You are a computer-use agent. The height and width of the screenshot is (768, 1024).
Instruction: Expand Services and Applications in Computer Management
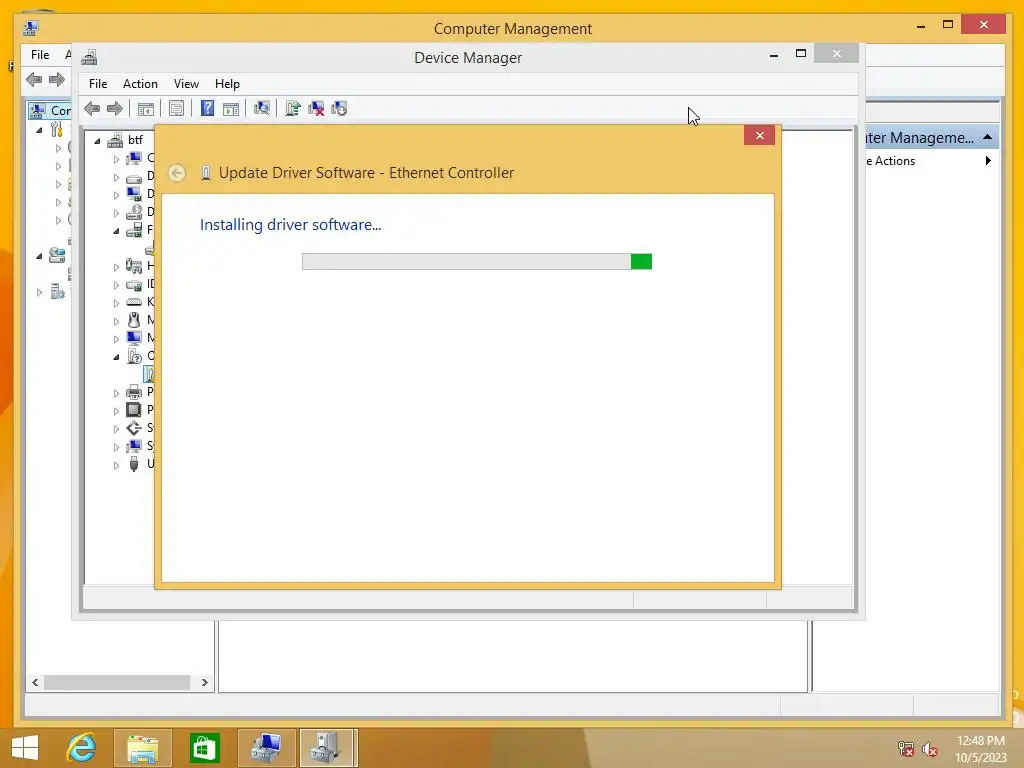point(39,292)
